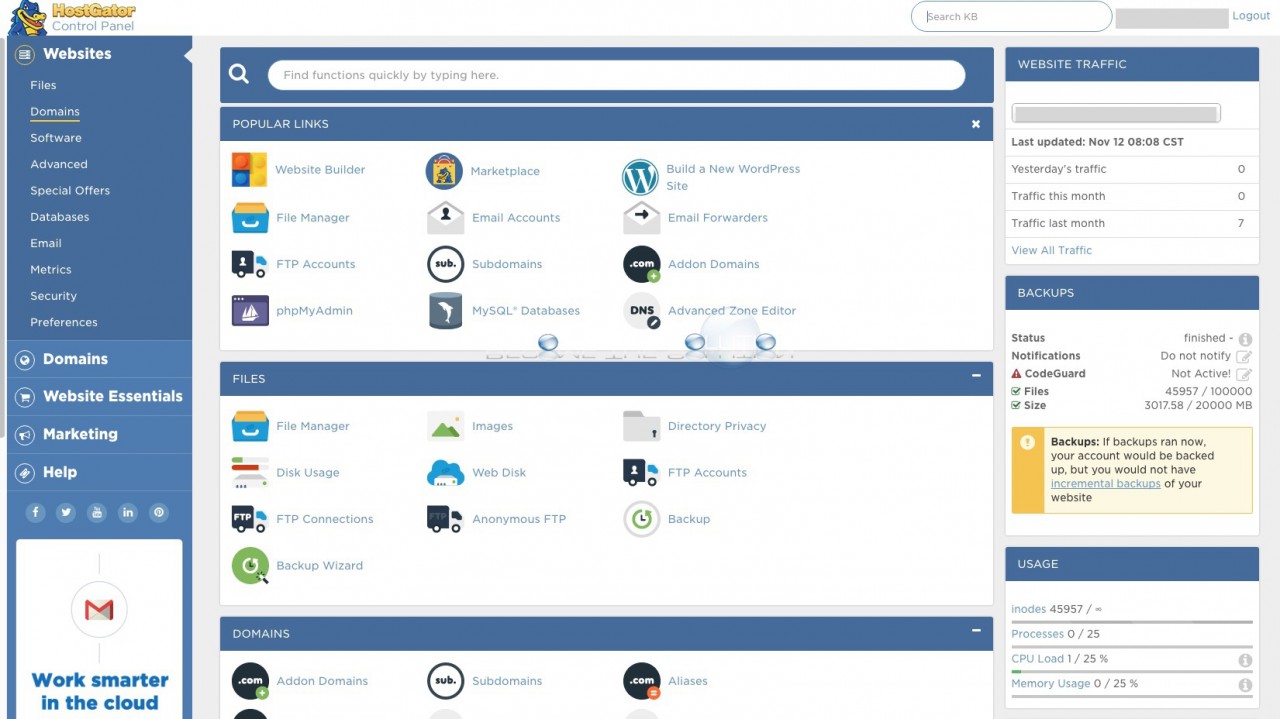This screenshot has height=719, width=1280.
Task: Click the Processes usage link
Action: tap(1038, 634)
